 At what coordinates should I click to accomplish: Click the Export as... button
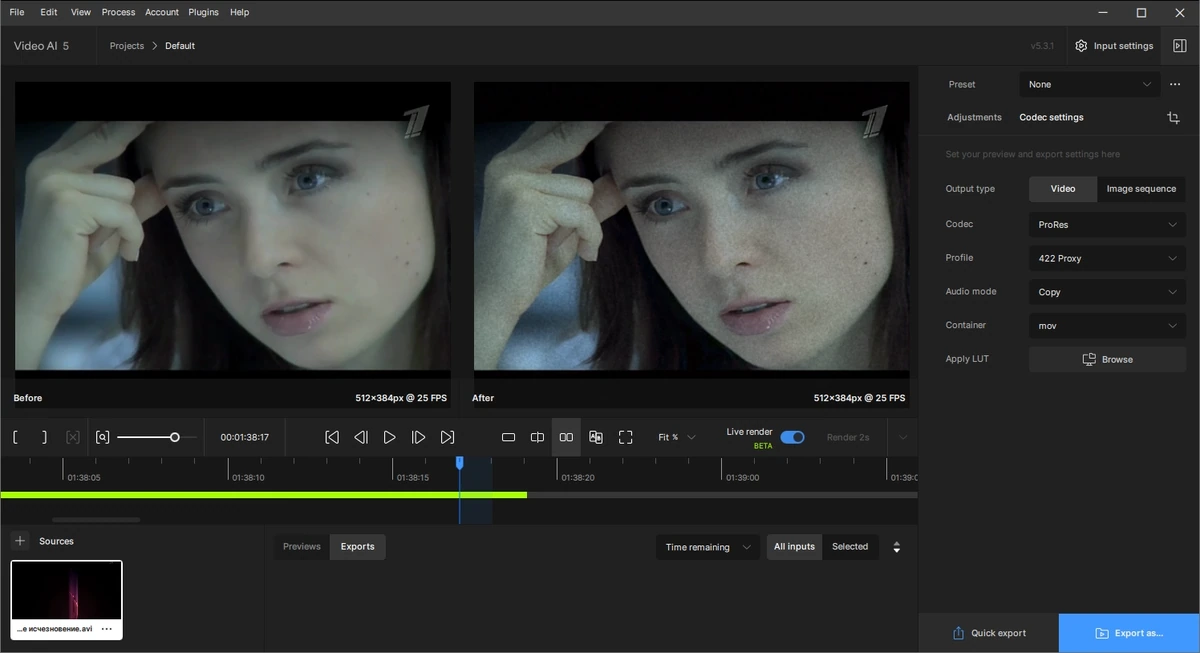[x=1129, y=633]
